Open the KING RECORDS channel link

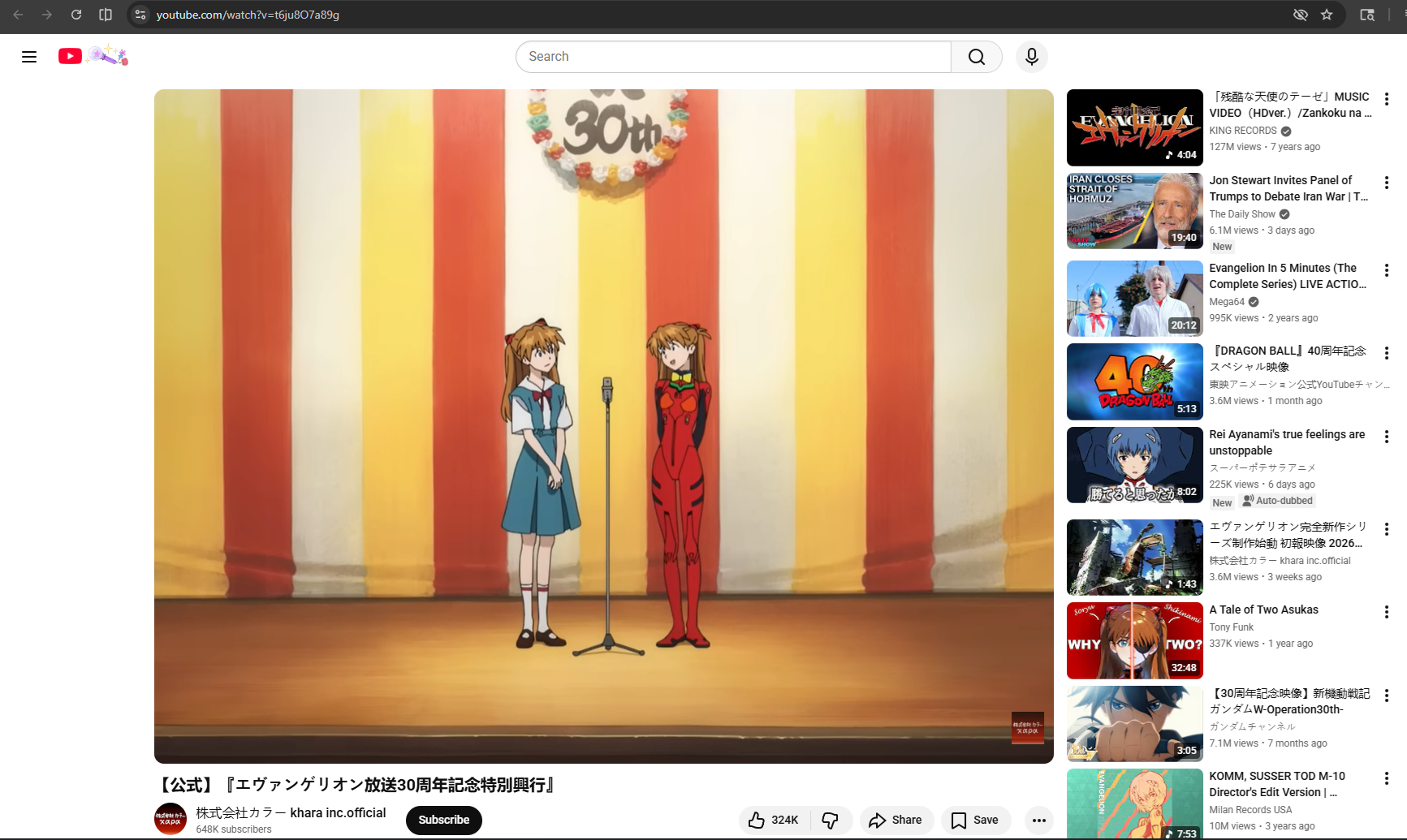point(1243,131)
